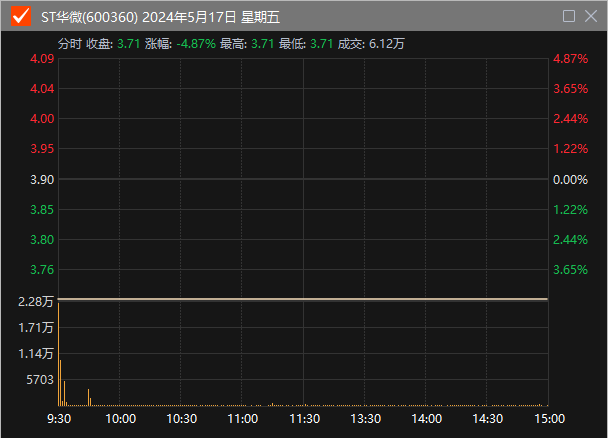Viewport: 608px width, 438px height.
Task: Close the ST华微 chart window
Action: coord(591,16)
